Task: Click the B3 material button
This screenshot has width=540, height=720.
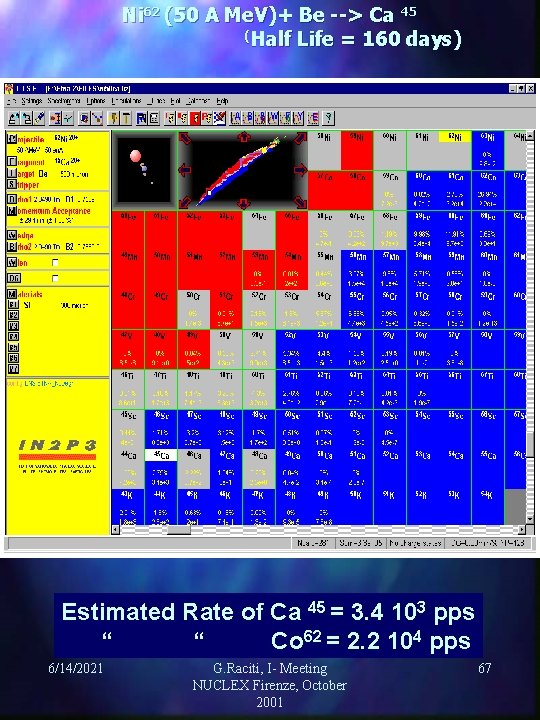Action: [13, 326]
